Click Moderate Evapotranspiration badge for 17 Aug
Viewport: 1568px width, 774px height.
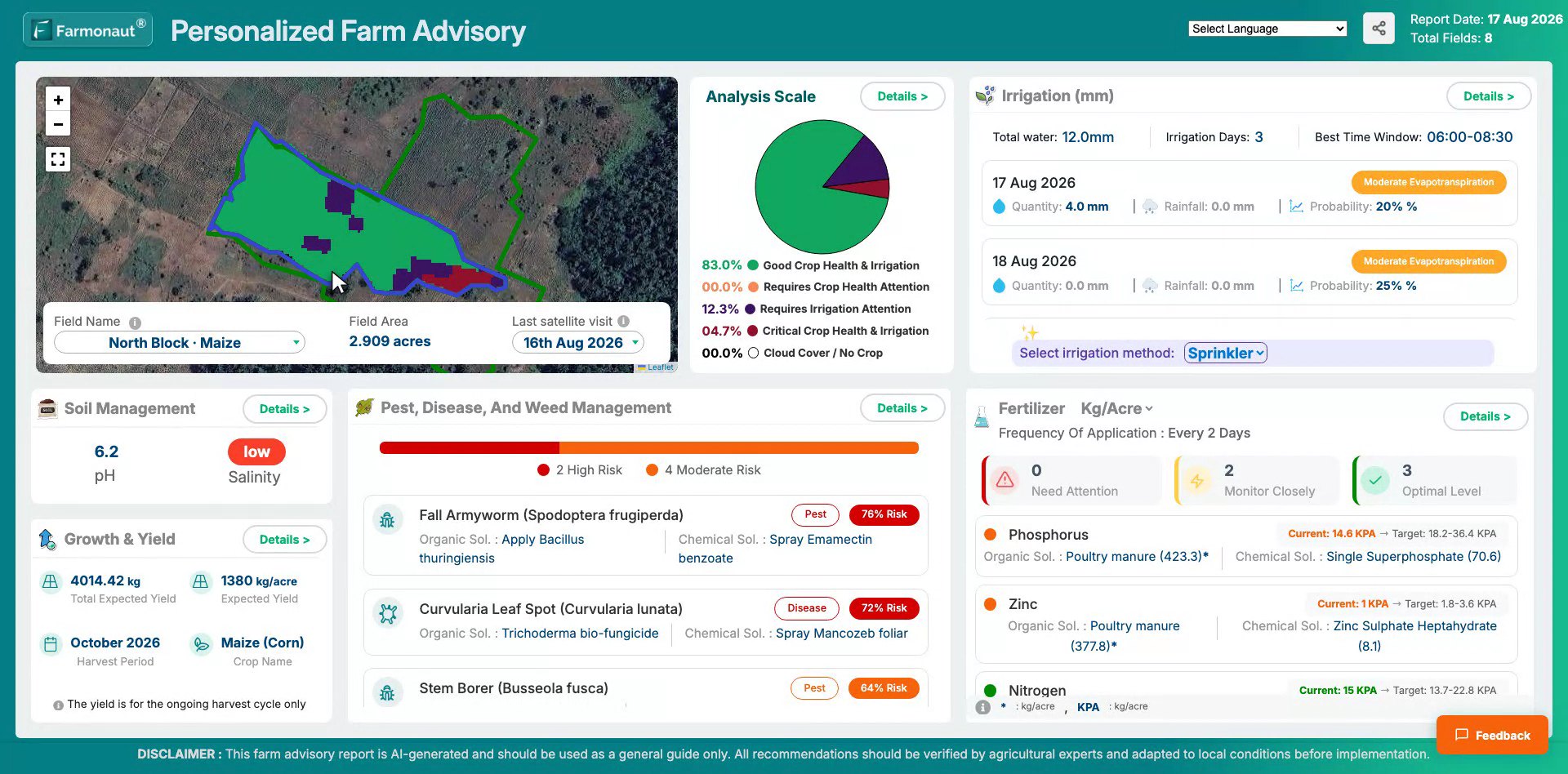tap(1428, 183)
